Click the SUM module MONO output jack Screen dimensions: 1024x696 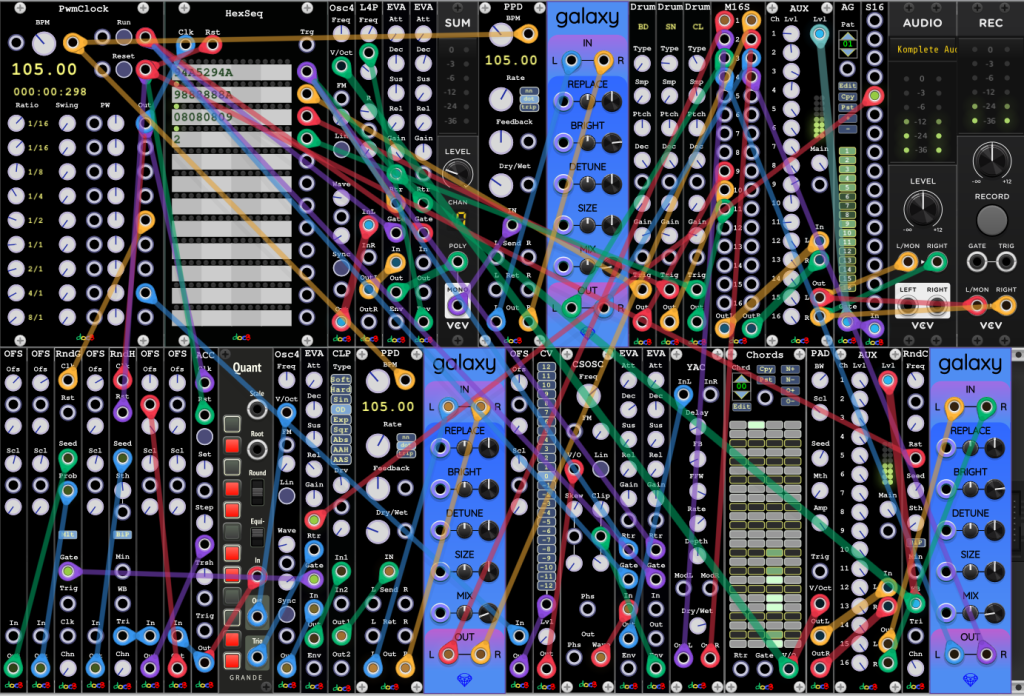[457, 304]
